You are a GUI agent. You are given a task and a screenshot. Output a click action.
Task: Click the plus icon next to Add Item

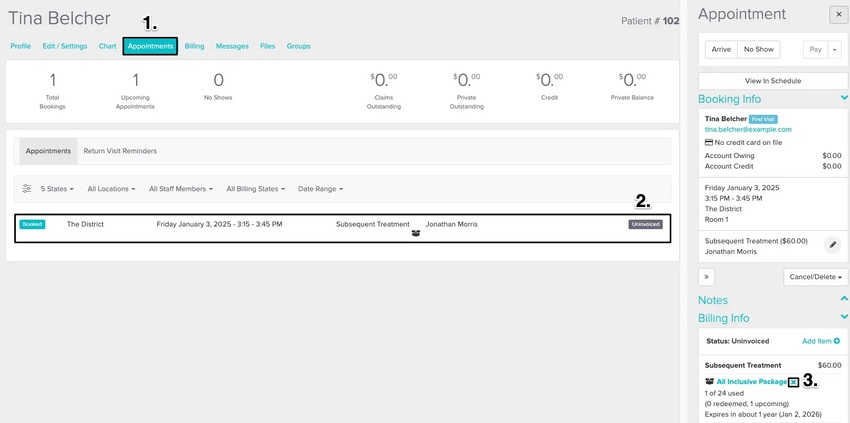pyautogui.click(x=837, y=341)
